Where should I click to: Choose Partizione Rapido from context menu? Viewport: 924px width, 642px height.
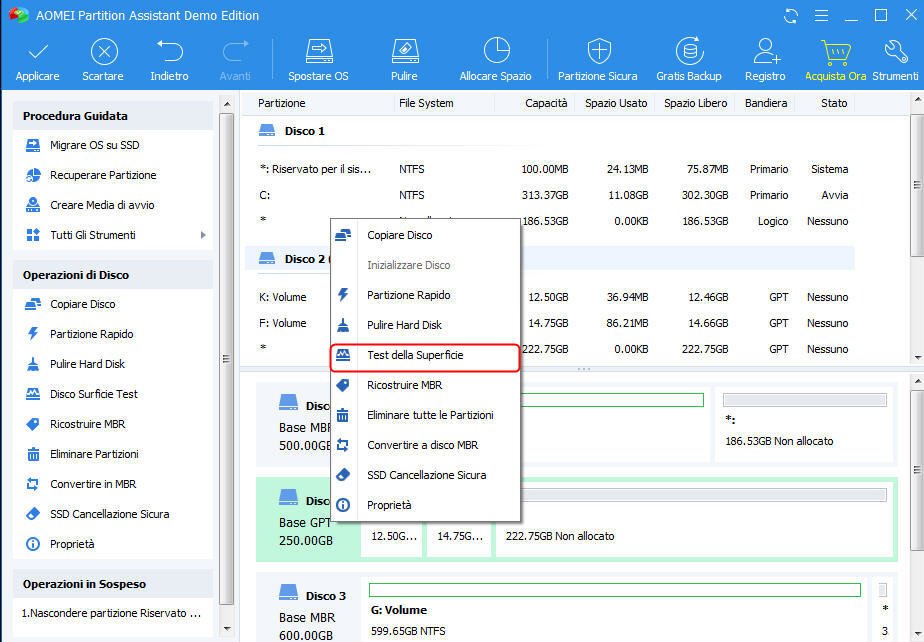point(425,295)
